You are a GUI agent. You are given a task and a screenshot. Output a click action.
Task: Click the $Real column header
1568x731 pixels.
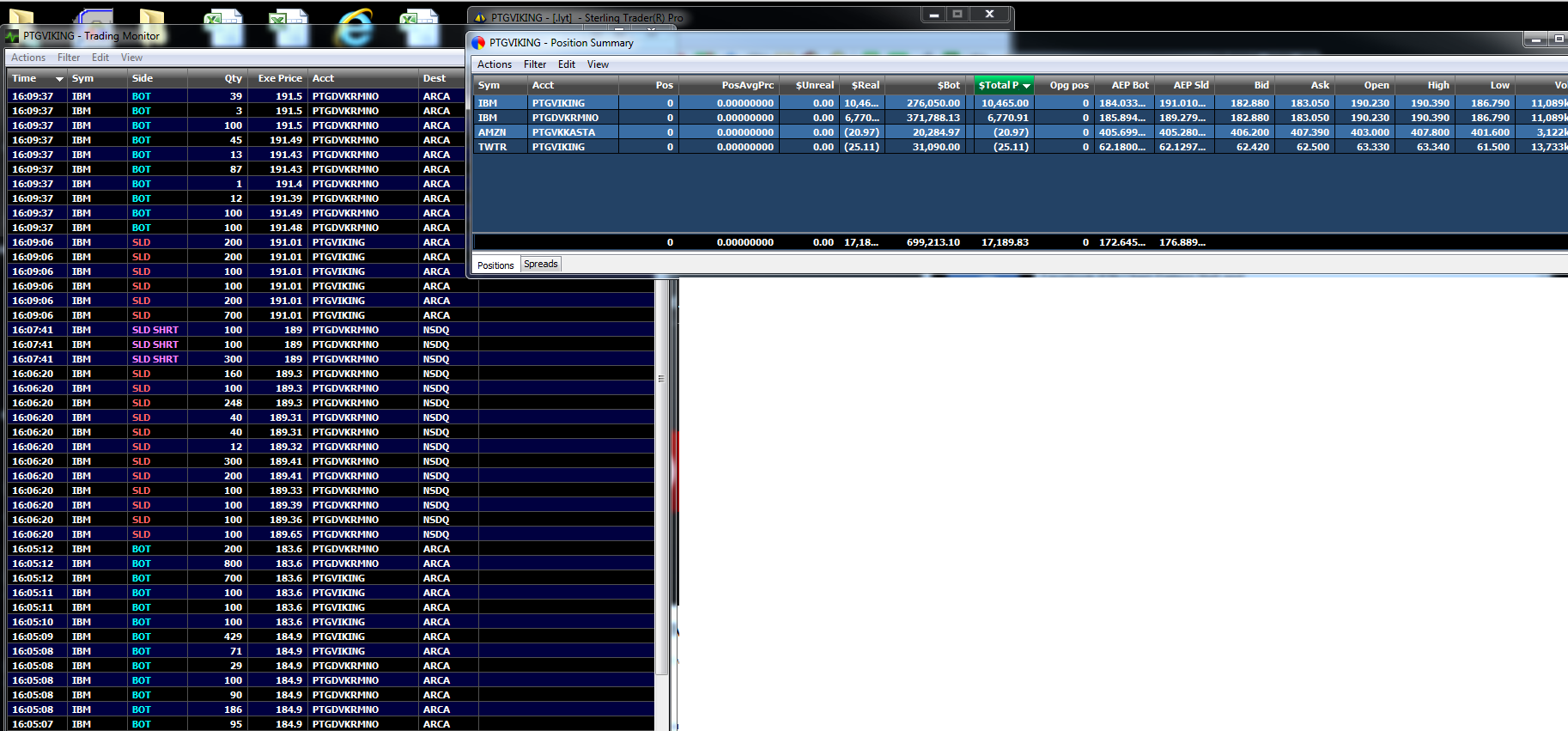click(x=861, y=85)
